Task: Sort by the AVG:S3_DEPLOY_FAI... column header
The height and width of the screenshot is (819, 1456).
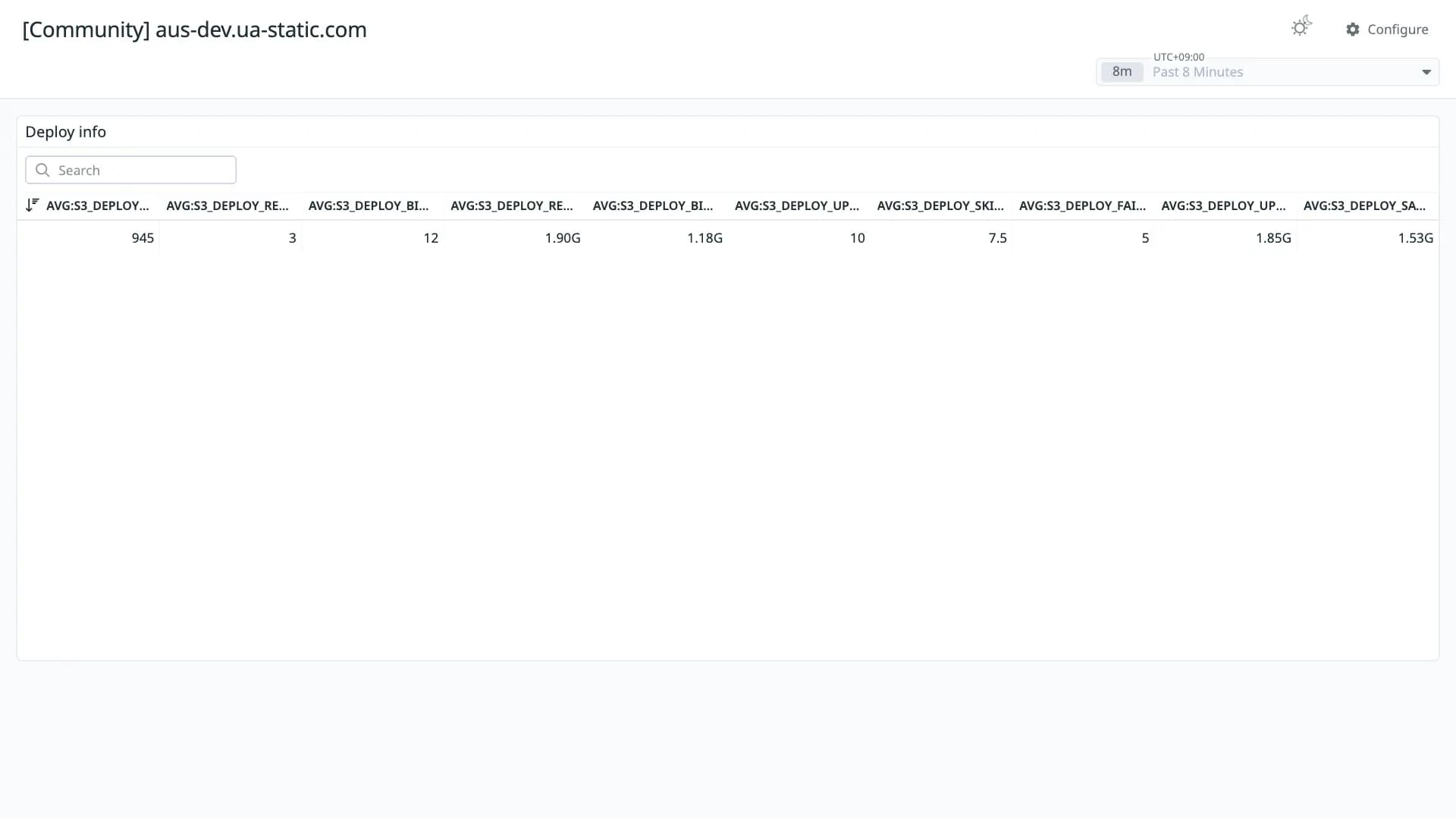Action: (x=1082, y=206)
